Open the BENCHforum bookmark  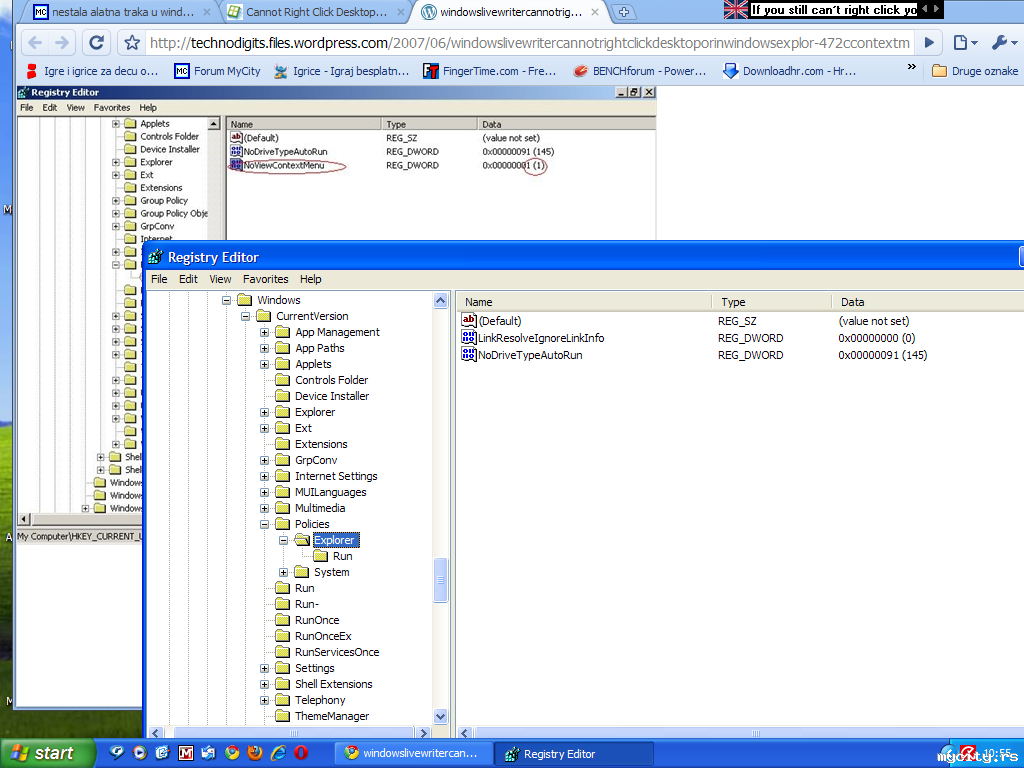click(640, 71)
